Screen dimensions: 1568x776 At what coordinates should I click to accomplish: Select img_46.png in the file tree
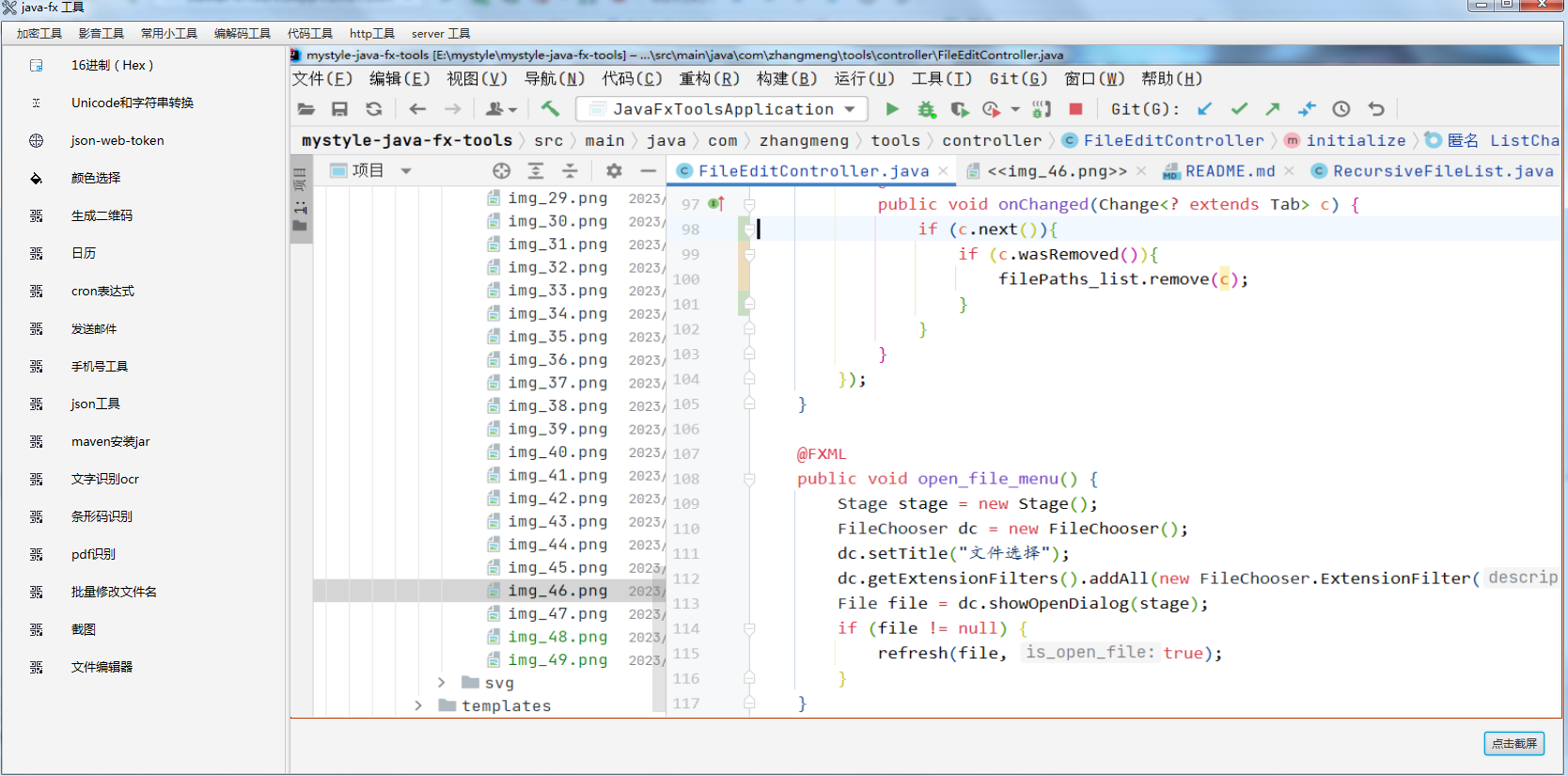pos(557,591)
